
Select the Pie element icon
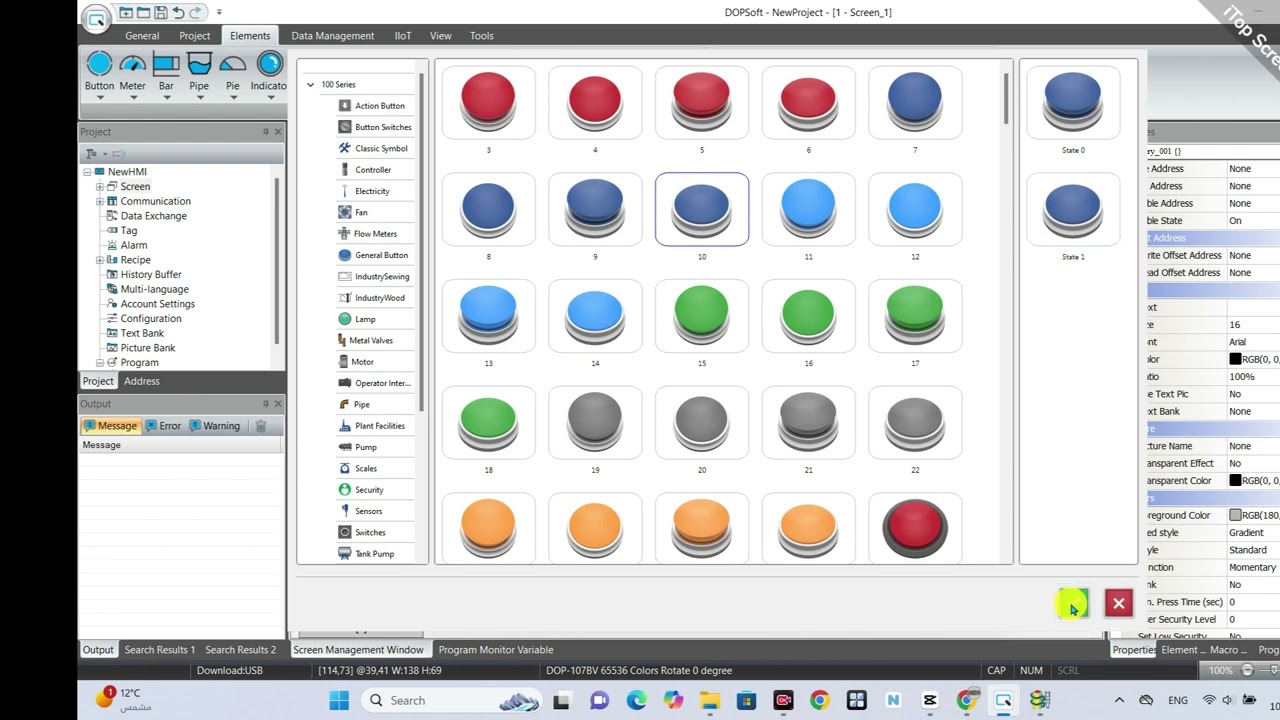click(x=233, y=65)
